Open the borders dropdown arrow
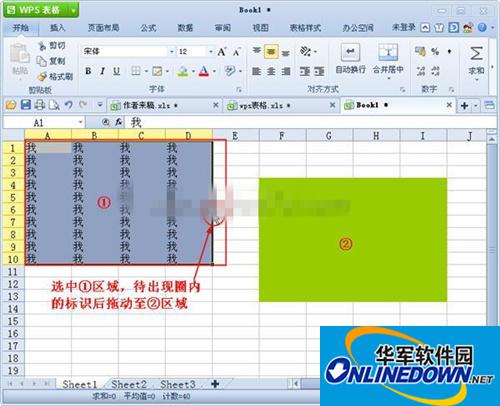This screenshot has width=500, height=406. pos(146,71)
